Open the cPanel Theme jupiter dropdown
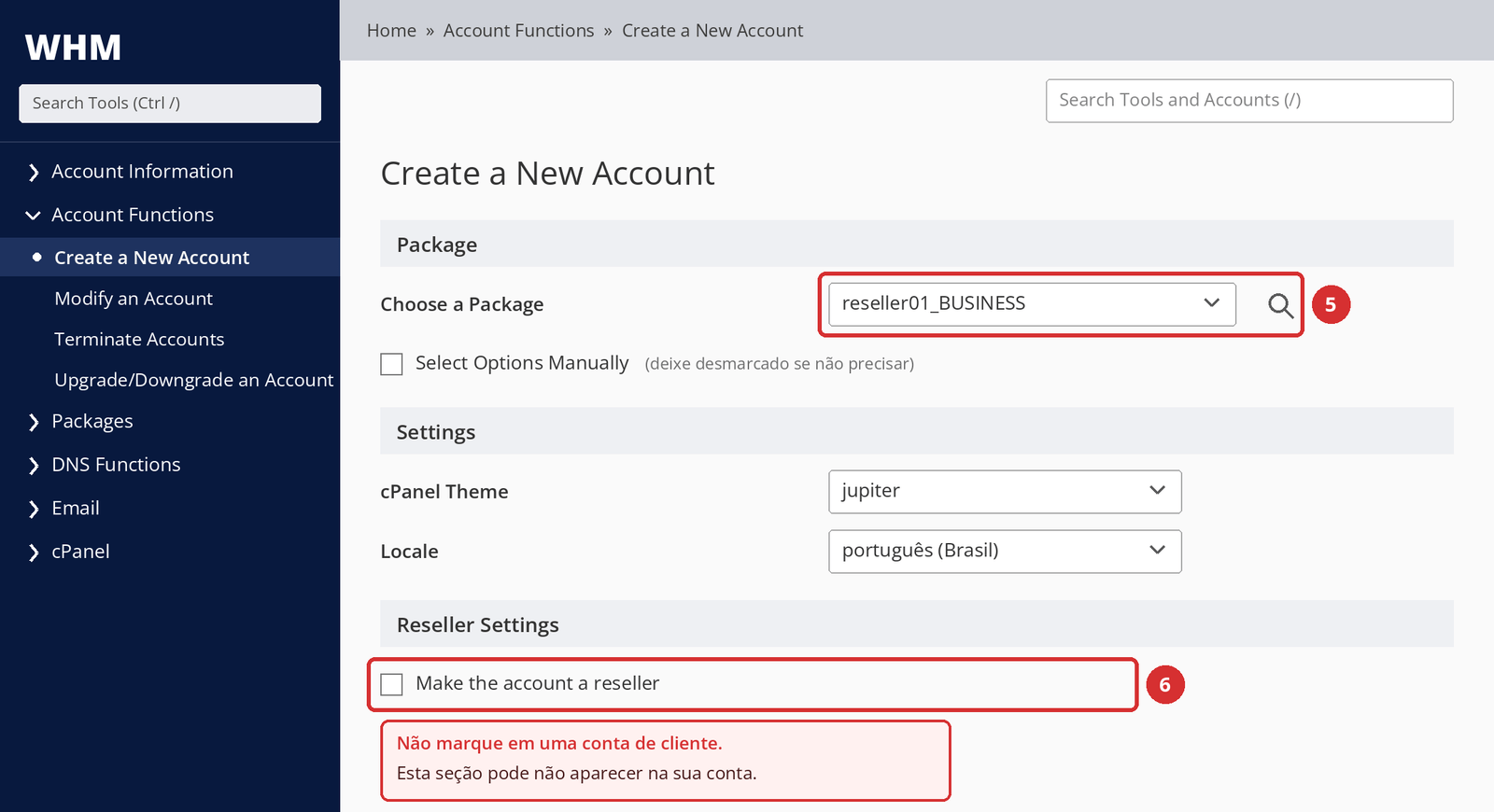Image resolution: width=1494 pixels, height=812 pixels. point(1005,492)
